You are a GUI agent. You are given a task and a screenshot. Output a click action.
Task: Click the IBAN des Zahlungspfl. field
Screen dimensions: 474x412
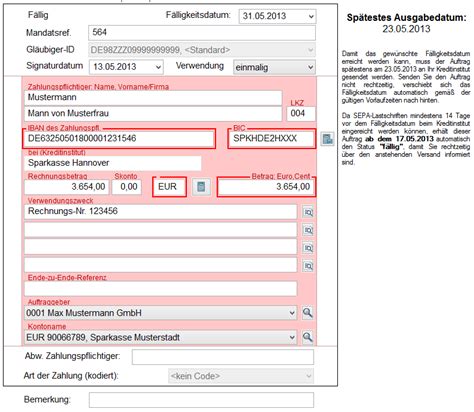click(119, 139)
